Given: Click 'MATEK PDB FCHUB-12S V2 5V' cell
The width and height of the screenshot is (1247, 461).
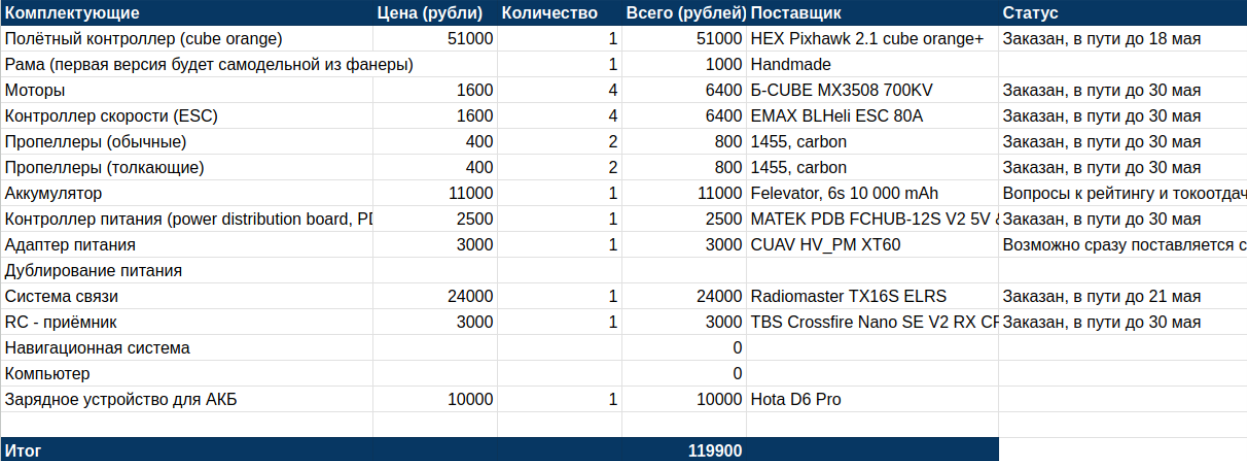Looking at the screenshot, I should (872, 219).
